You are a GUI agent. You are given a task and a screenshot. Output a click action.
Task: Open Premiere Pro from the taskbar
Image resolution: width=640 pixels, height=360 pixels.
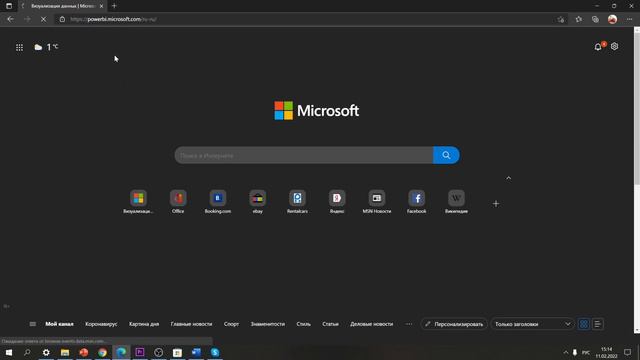pos(140,352)
